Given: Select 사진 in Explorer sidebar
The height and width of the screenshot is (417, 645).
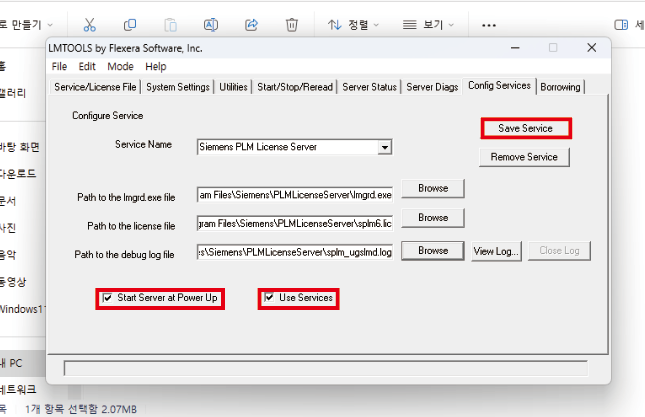Looking at the screenshot, I should pyautogui.click(x=8, y=228).
